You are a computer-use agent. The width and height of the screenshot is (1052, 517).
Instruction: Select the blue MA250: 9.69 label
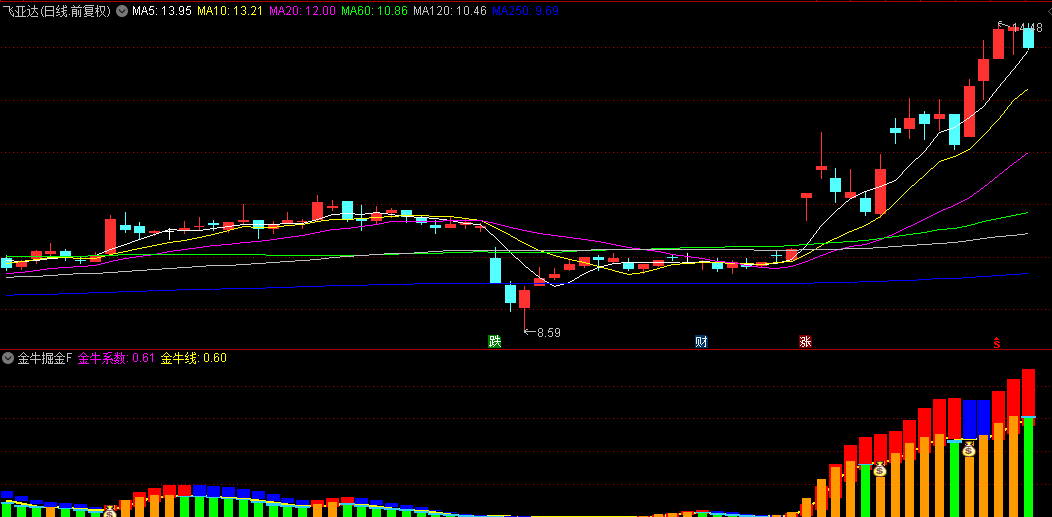click(525, 11)
